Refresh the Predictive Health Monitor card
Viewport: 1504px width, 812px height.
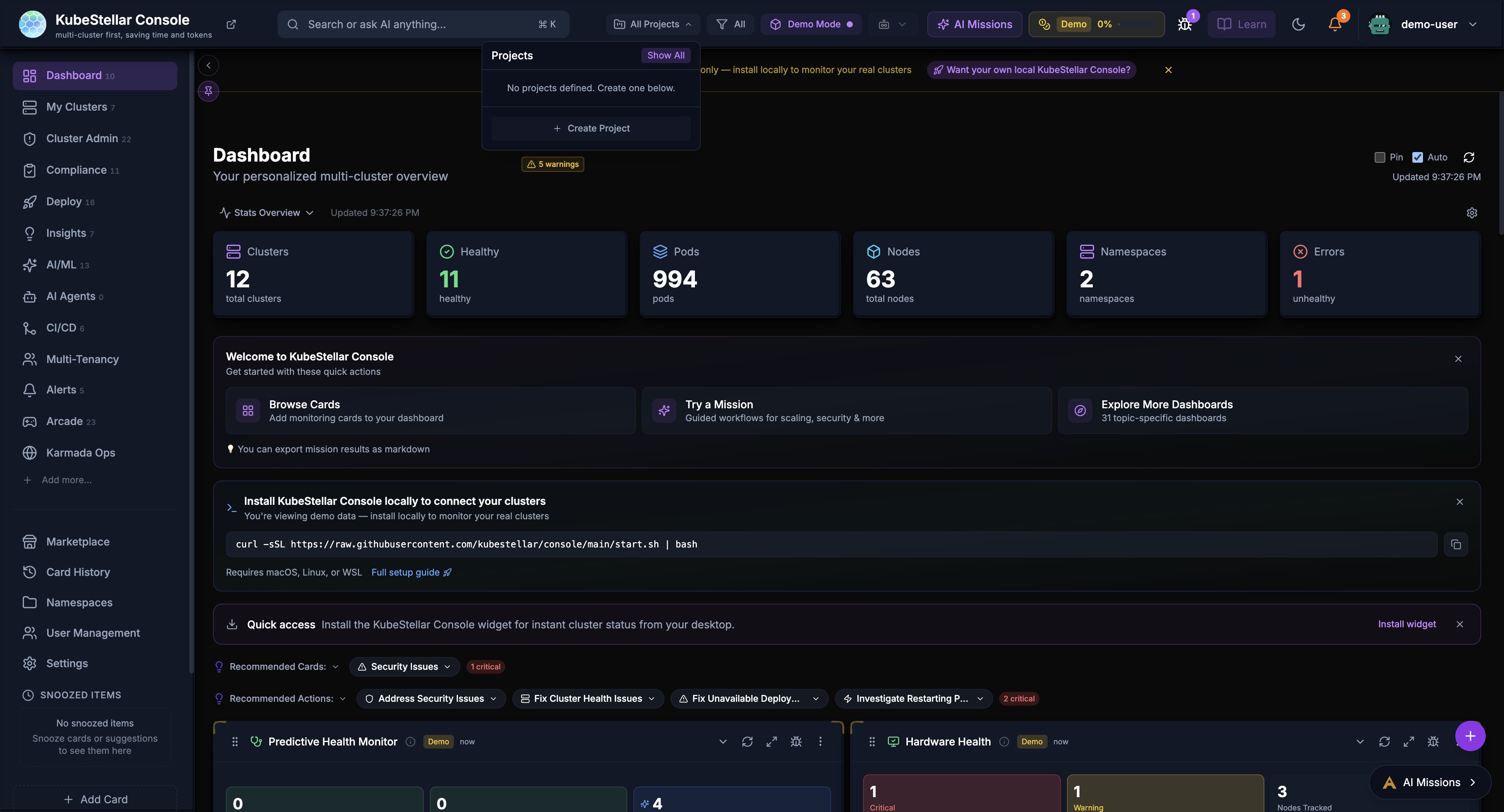pyautogui.click(x=747, y=741)
